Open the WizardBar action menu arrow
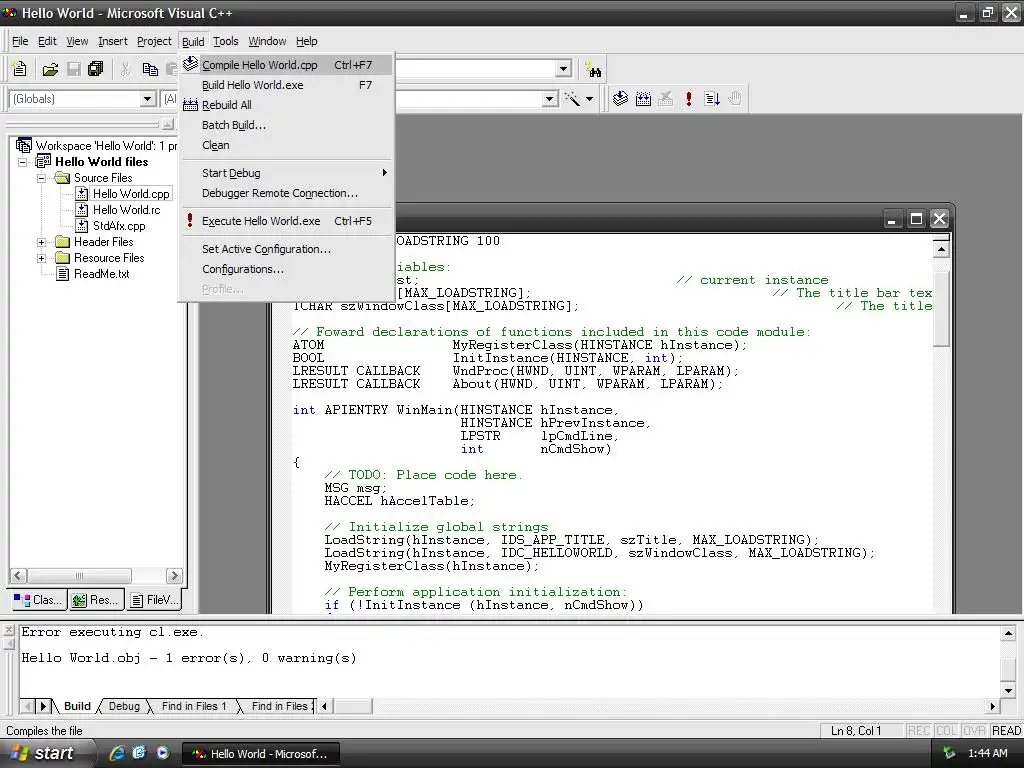Image resolution: width=1024 pixels, height=768 pixels. [x=589, y=99]
